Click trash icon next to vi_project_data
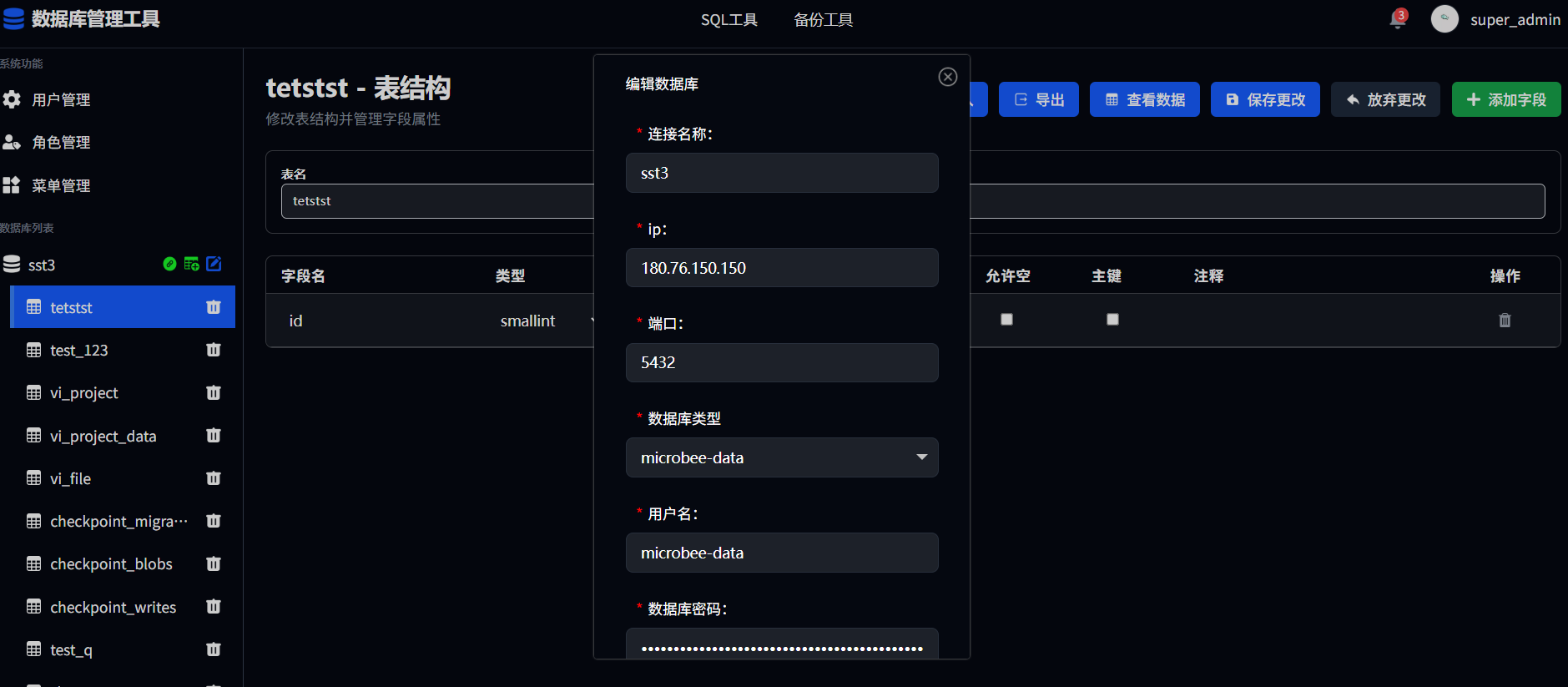Image resolution: width=1568 pixels, height=687 pixels. click(x=214, y=436)
